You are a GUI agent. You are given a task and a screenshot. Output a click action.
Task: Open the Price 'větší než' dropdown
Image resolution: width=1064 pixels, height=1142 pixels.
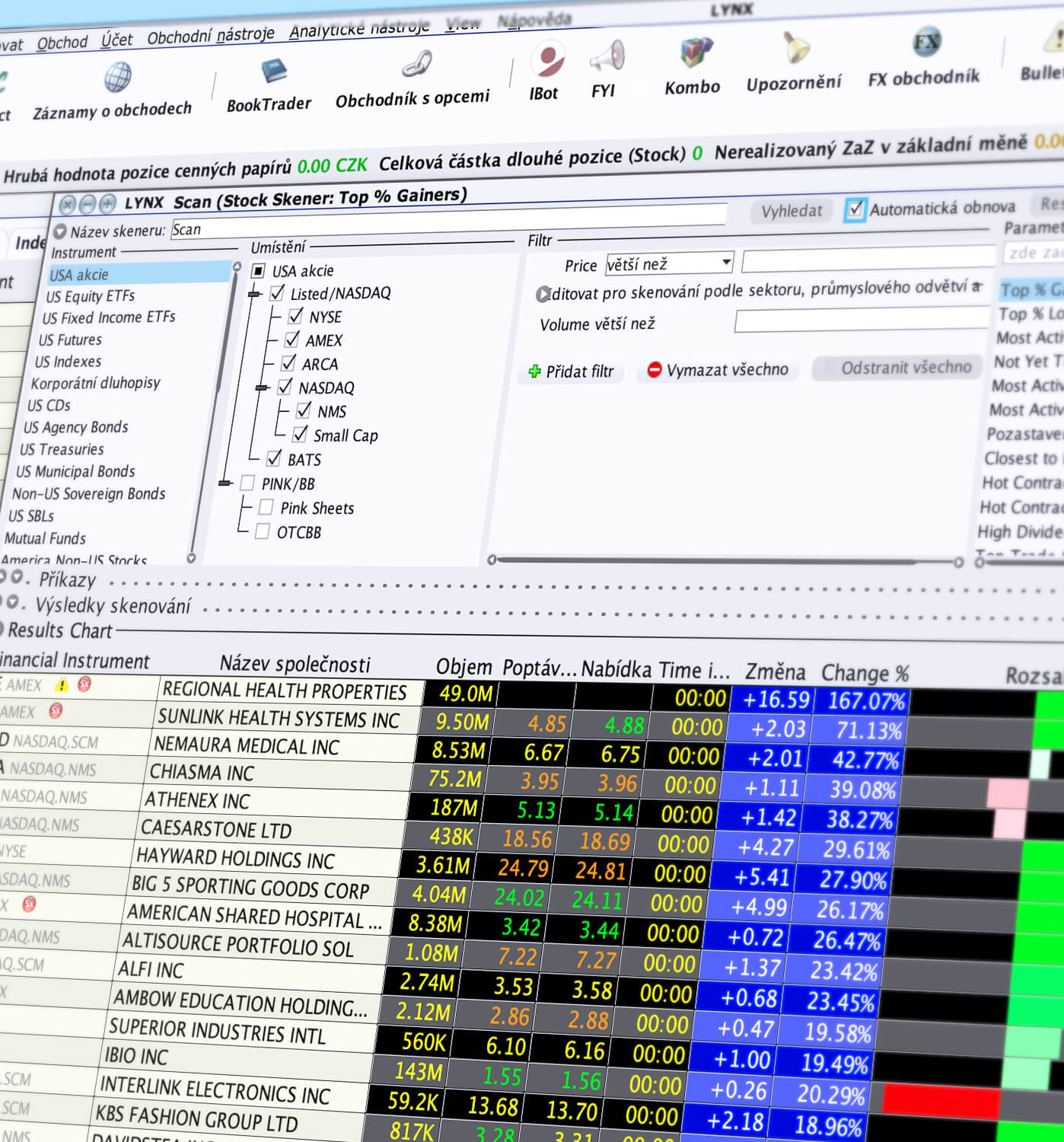669,263
